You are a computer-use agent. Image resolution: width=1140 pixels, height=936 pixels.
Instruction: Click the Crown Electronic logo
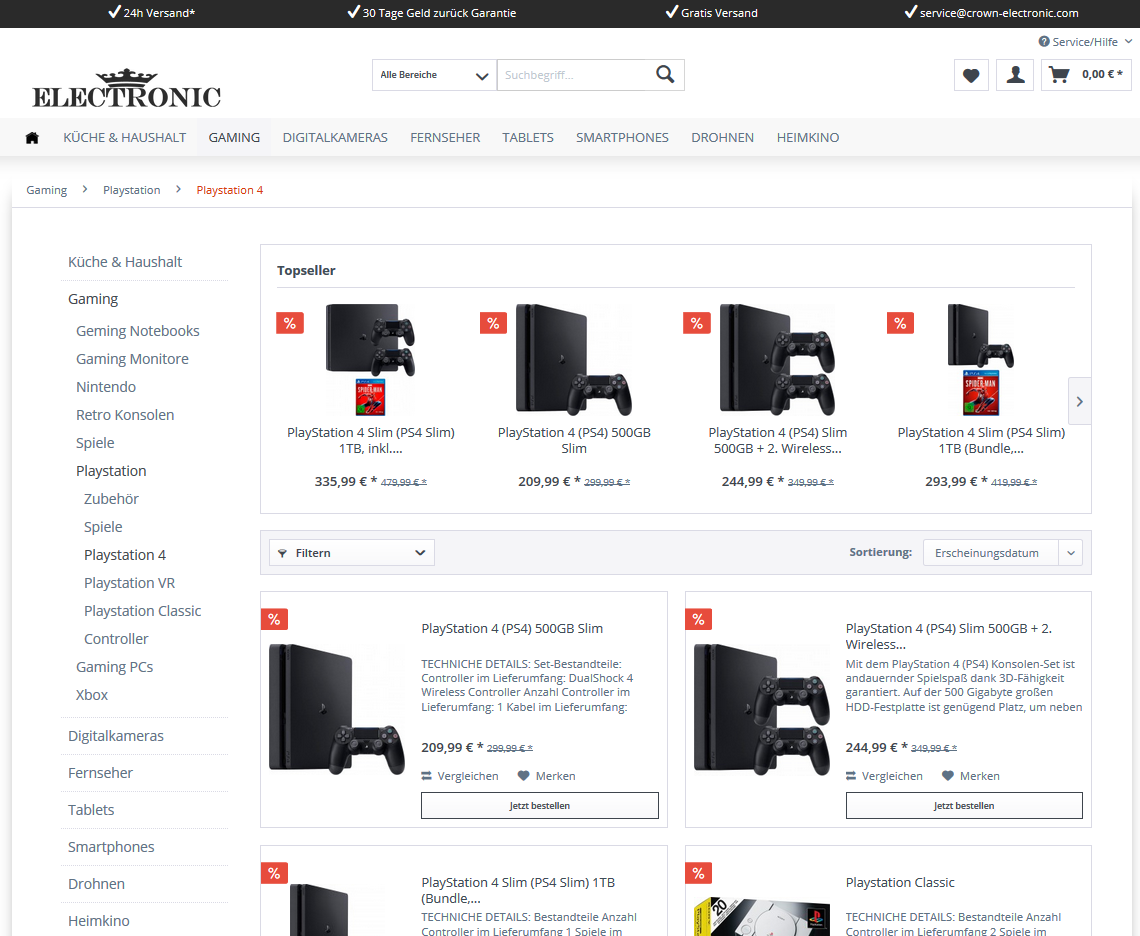127,89
